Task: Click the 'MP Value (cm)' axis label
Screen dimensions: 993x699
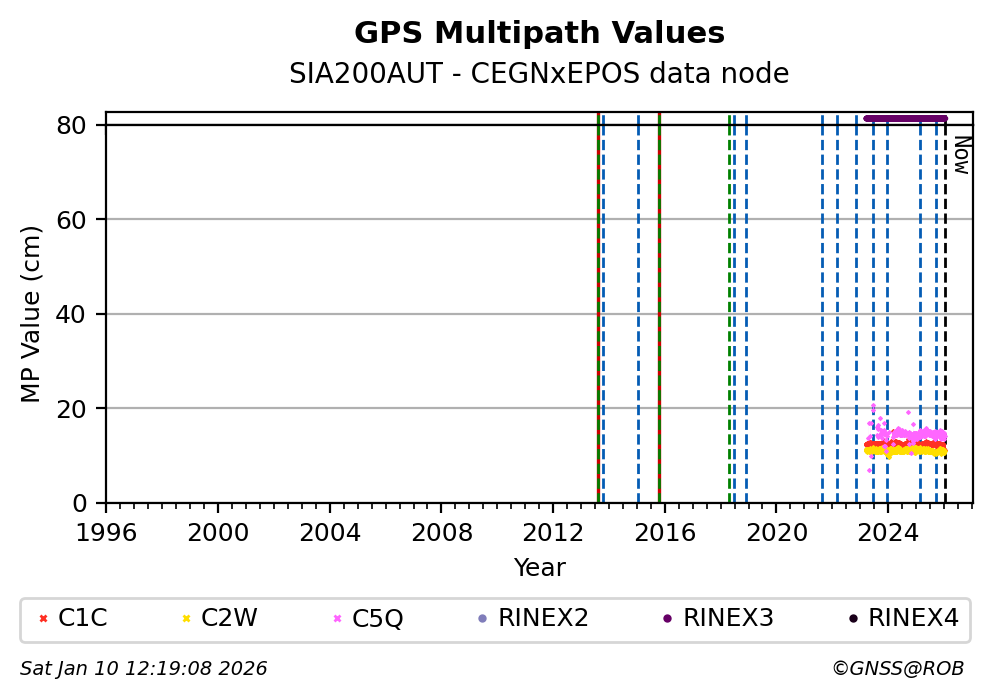Action: (x=31, y=314)
